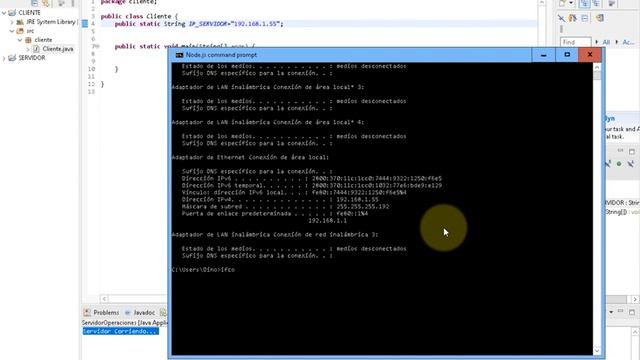Screen dimensions: 640x360
Task: Toggle the scheduled view icon in Task List
Action: pyautogui.click(x=596, y=4)
